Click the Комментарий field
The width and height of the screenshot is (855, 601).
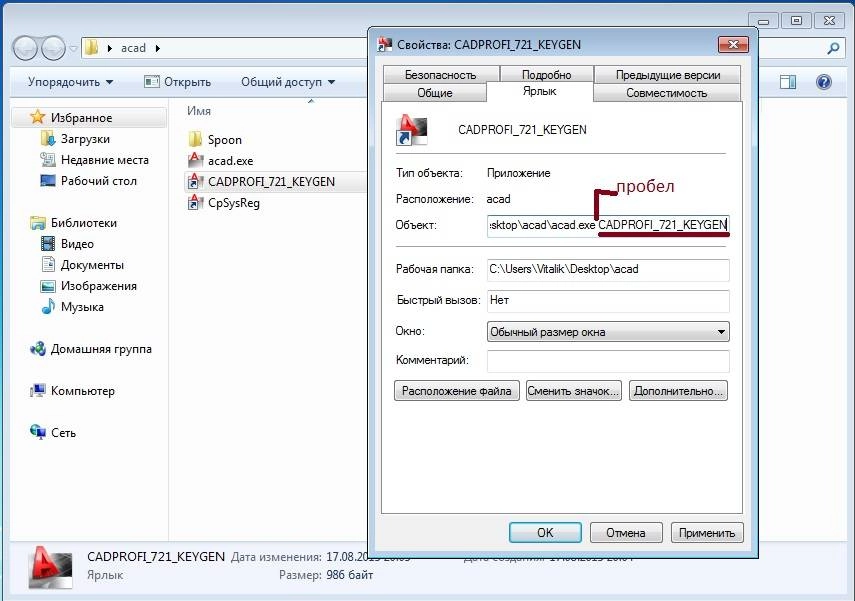point(608,360)
